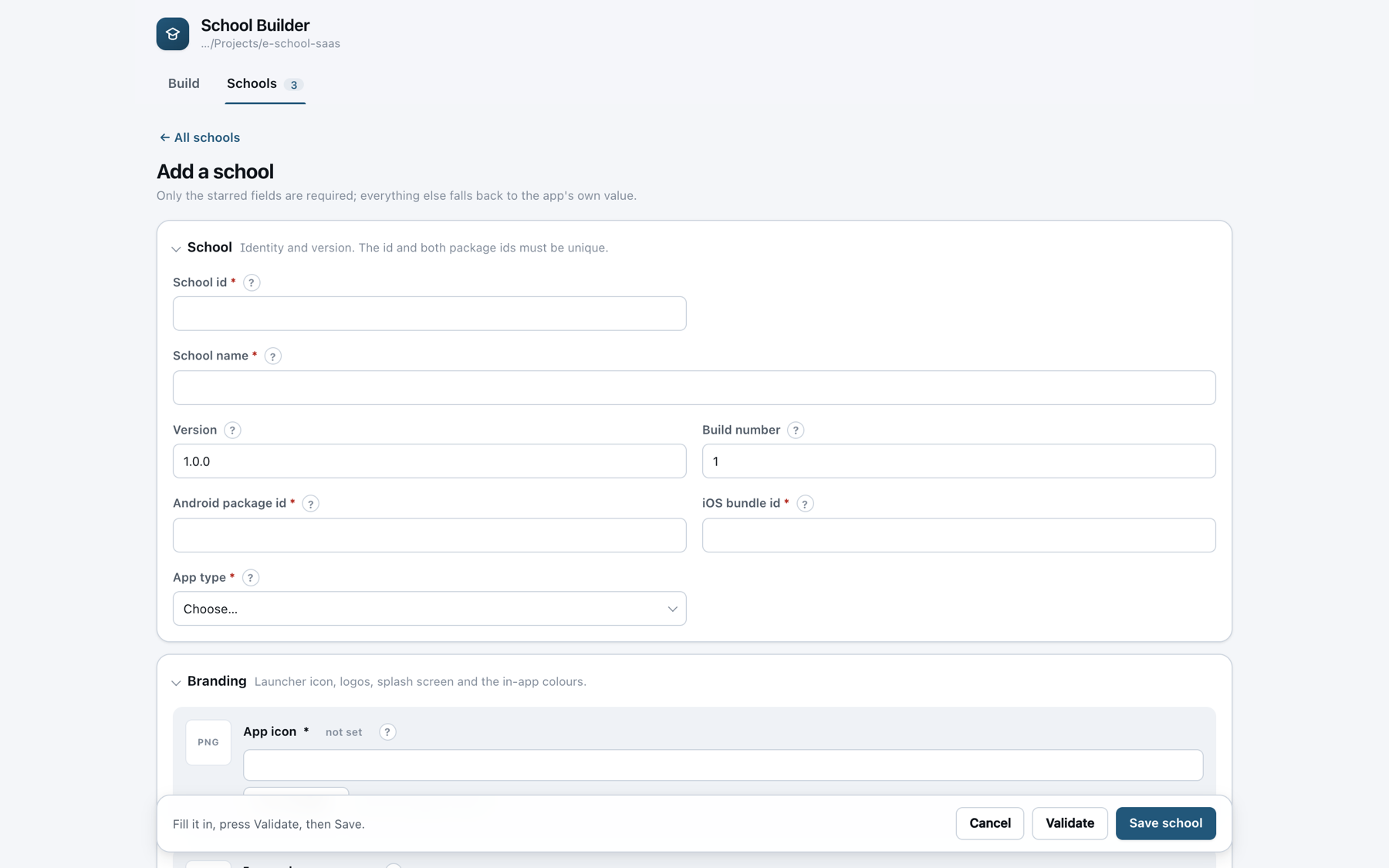Focus the iOS bundle id input
This screenshot has width=1389, height=868.
pos(959,535)
